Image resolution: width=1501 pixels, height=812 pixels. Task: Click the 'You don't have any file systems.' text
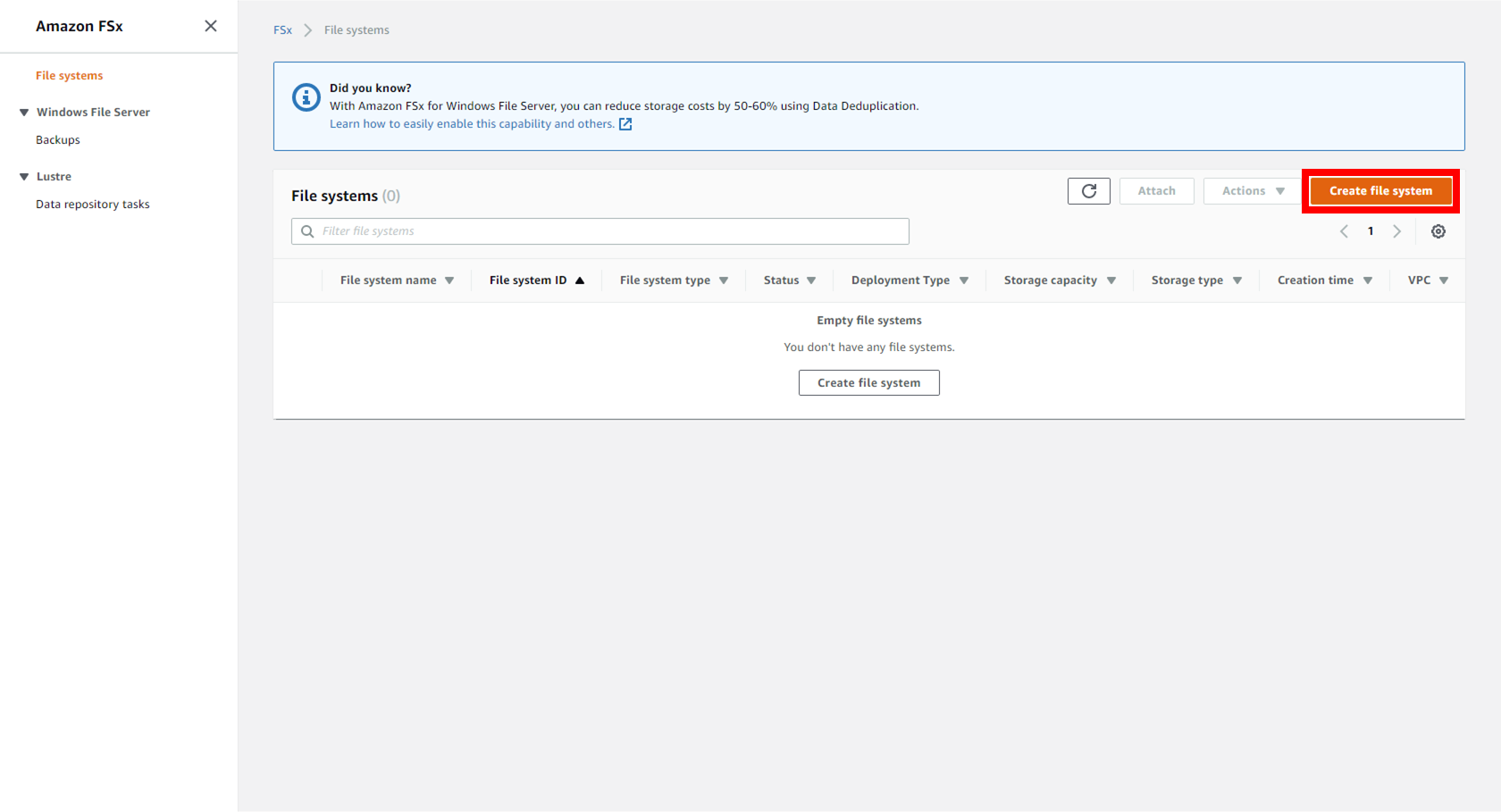coord(869,347)
